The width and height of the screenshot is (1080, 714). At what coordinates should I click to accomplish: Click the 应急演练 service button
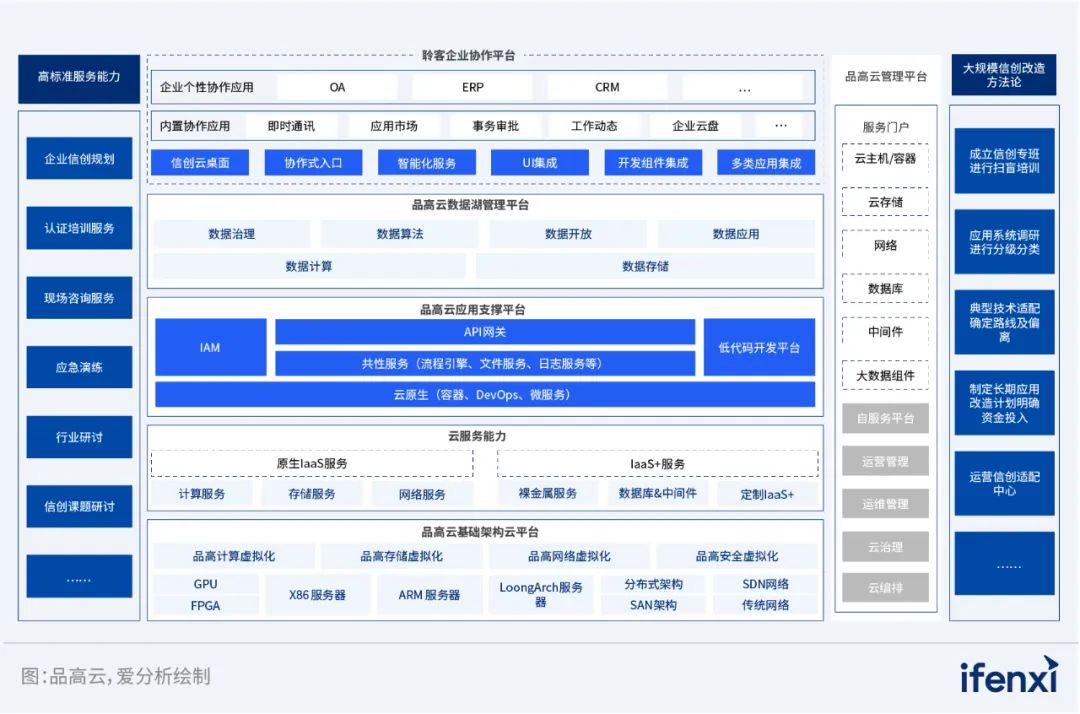tap(78, 367)
